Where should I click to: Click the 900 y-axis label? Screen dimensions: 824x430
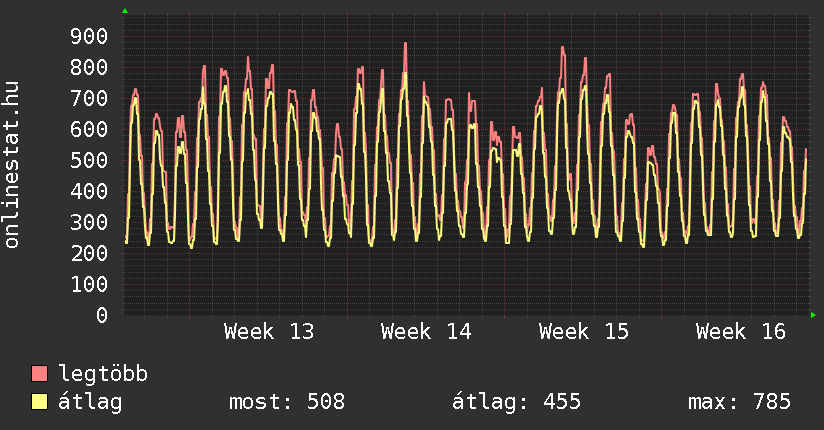(89, 37)
